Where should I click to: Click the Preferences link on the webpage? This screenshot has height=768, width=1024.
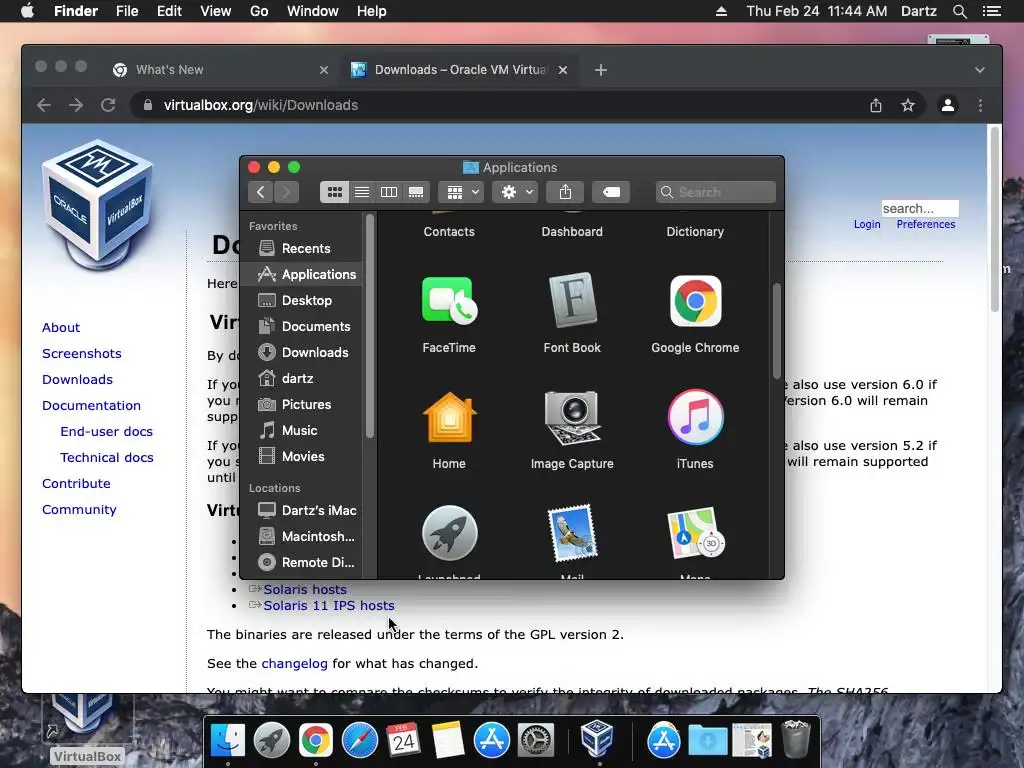tap(925, 224)
